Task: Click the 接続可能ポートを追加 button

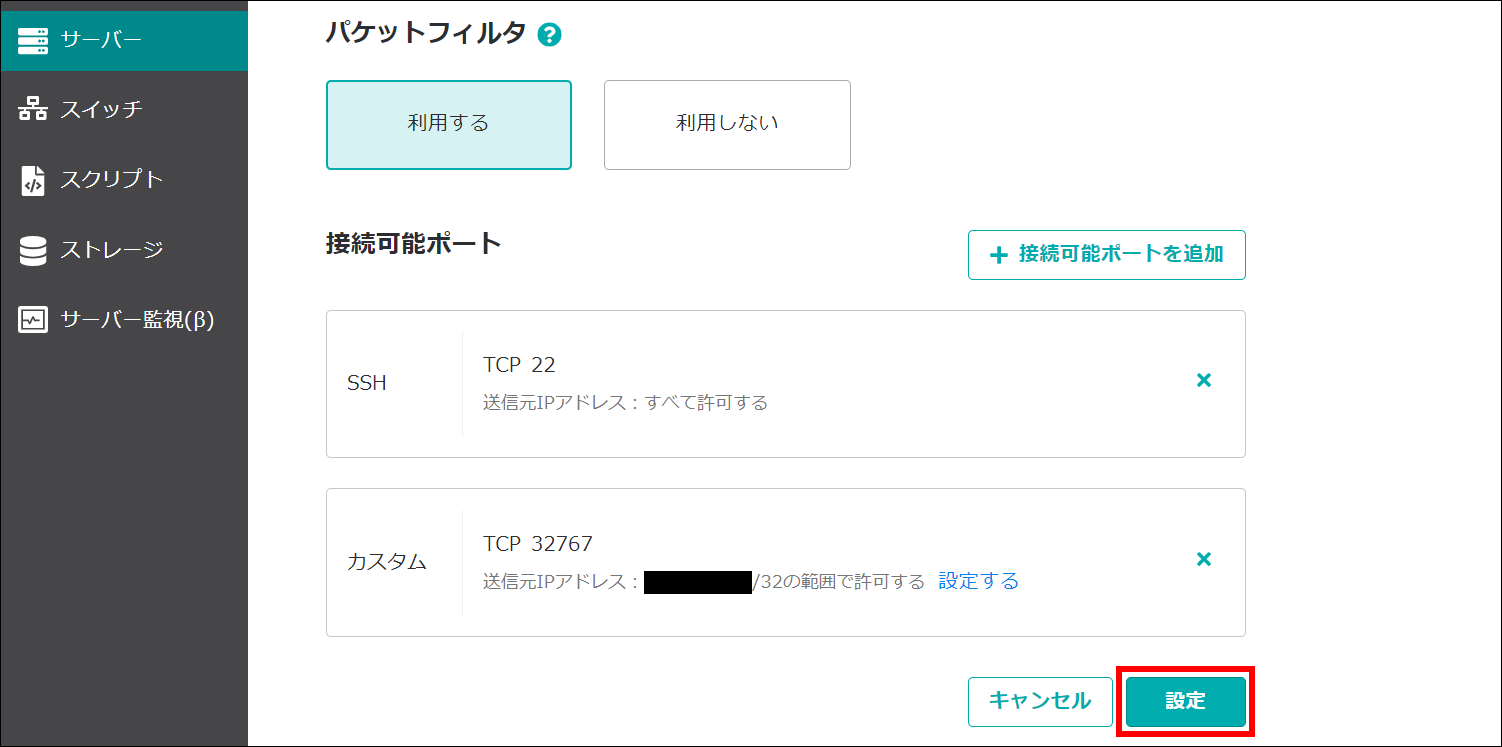Action: pos(1106,255)
